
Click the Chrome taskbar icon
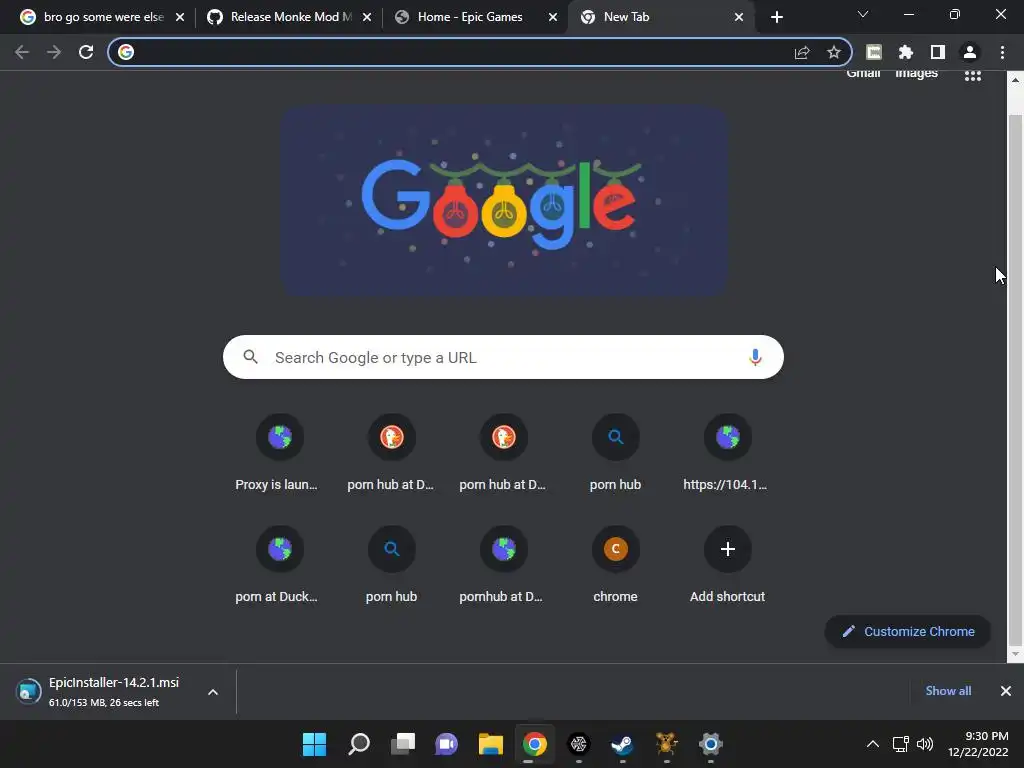pos(534,744)
